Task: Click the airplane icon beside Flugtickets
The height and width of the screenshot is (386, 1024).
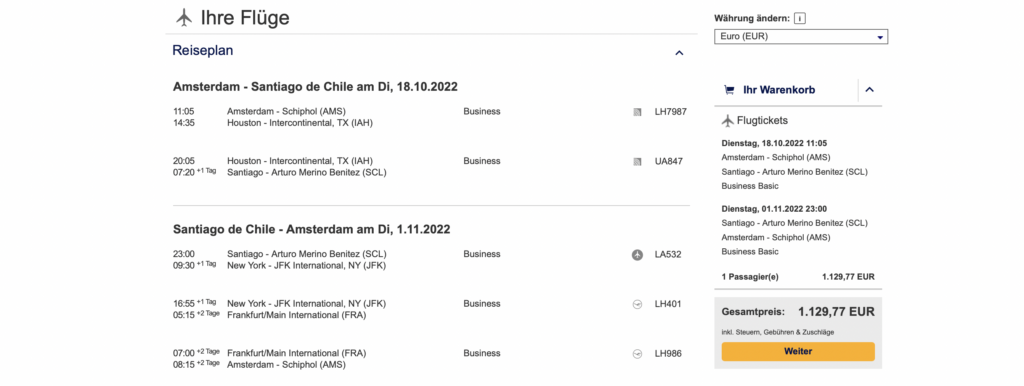Action: [x=728, y=120]
